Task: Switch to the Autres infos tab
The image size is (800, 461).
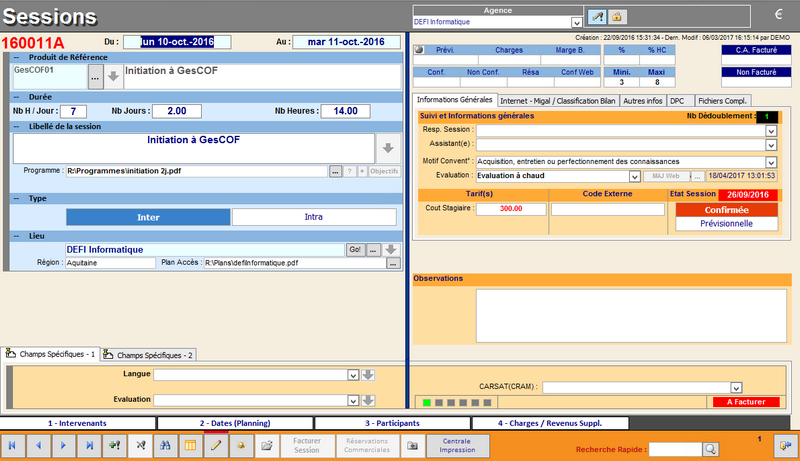Action: click(641, 101)
